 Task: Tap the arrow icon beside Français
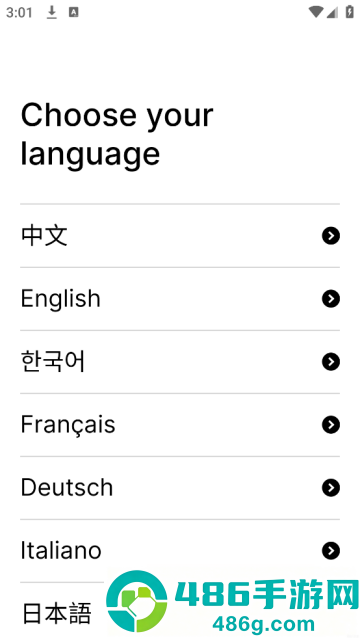click(331, 425)
